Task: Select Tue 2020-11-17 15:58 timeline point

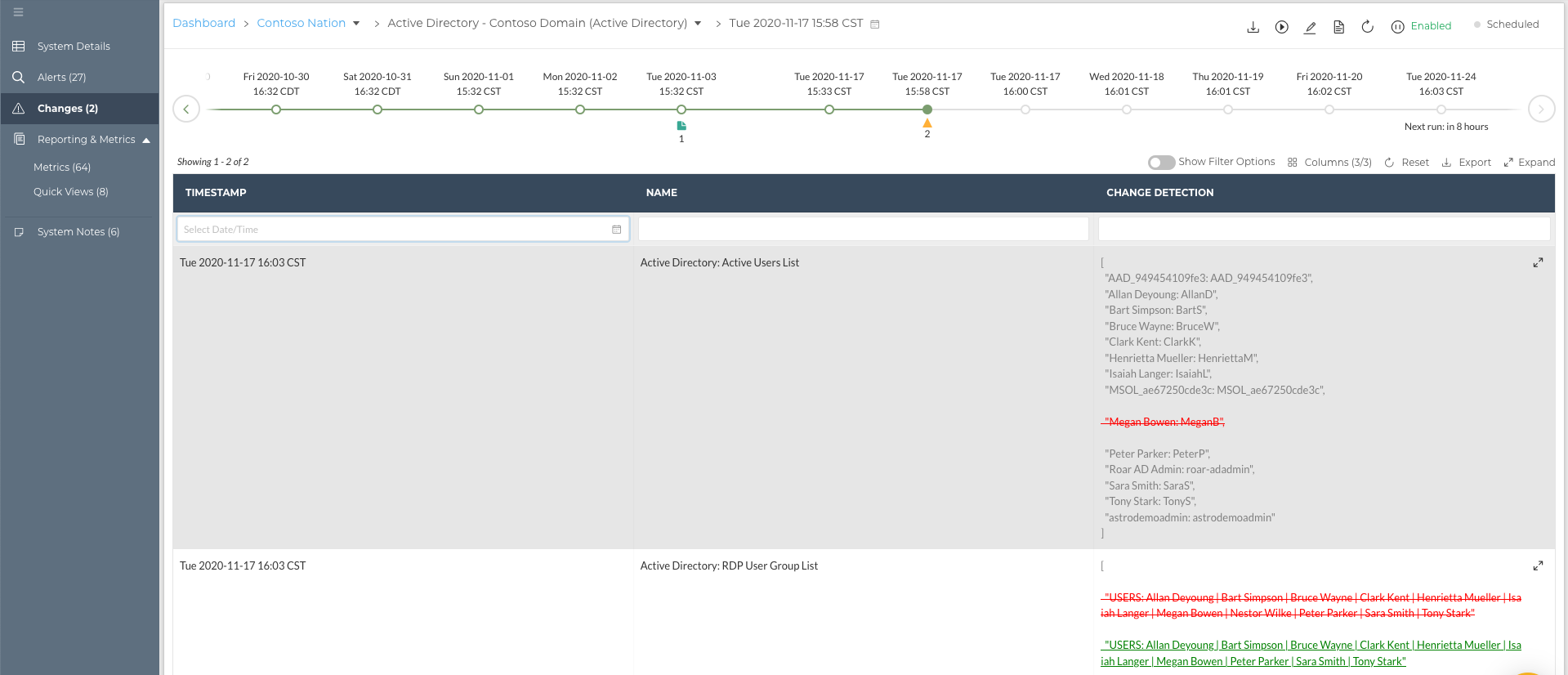Action: click(x=927, y=110)
